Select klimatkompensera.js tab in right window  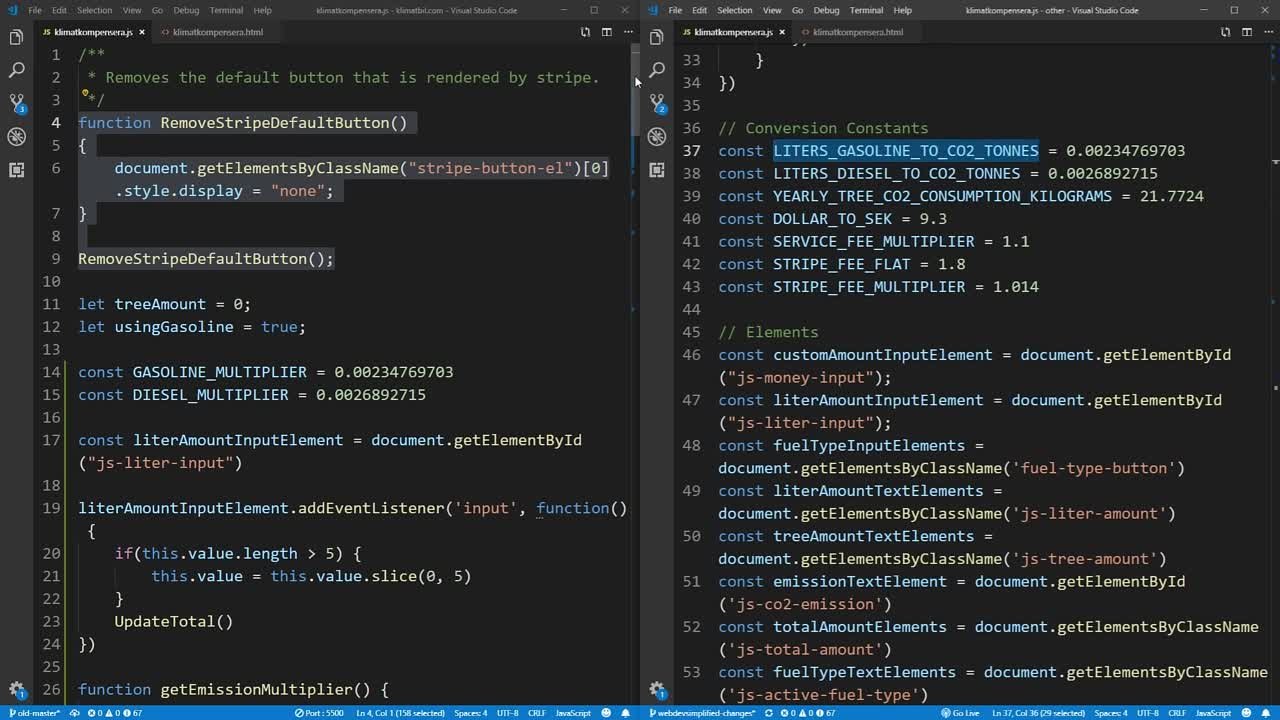[x=733, y=32]
